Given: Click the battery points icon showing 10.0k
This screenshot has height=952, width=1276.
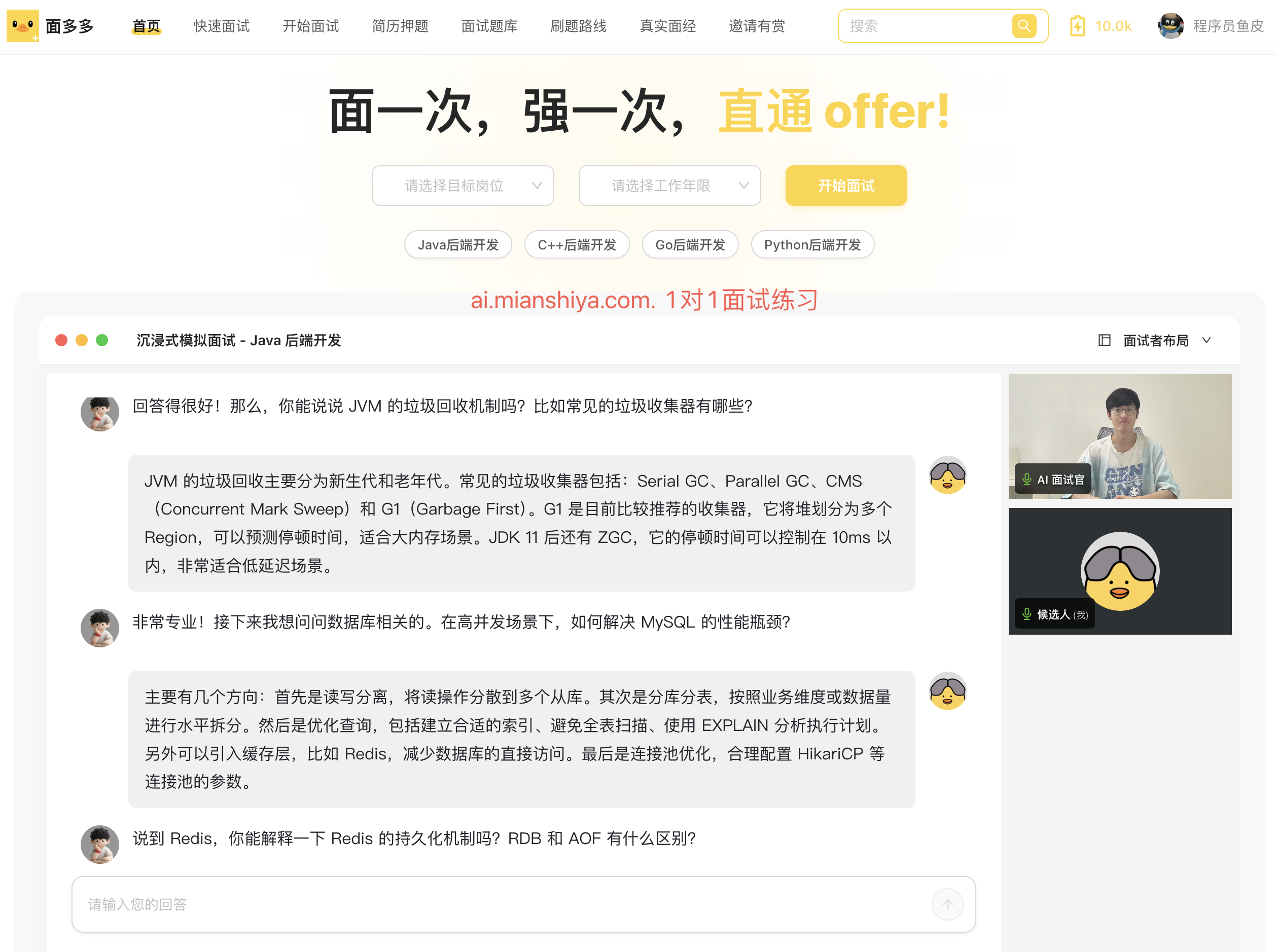Looking at the screenshot, I should click(x=1077, y=26).
